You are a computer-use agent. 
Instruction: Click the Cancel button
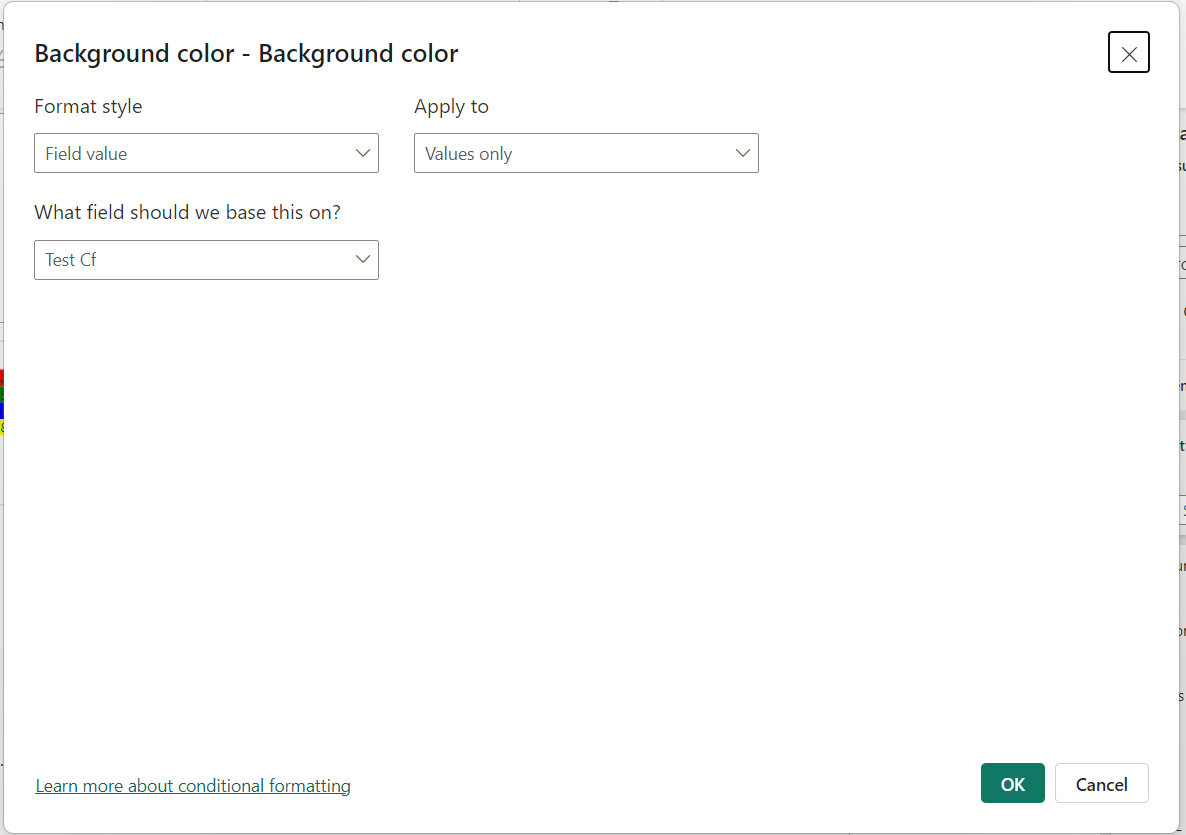click(x=1101, y=784)
